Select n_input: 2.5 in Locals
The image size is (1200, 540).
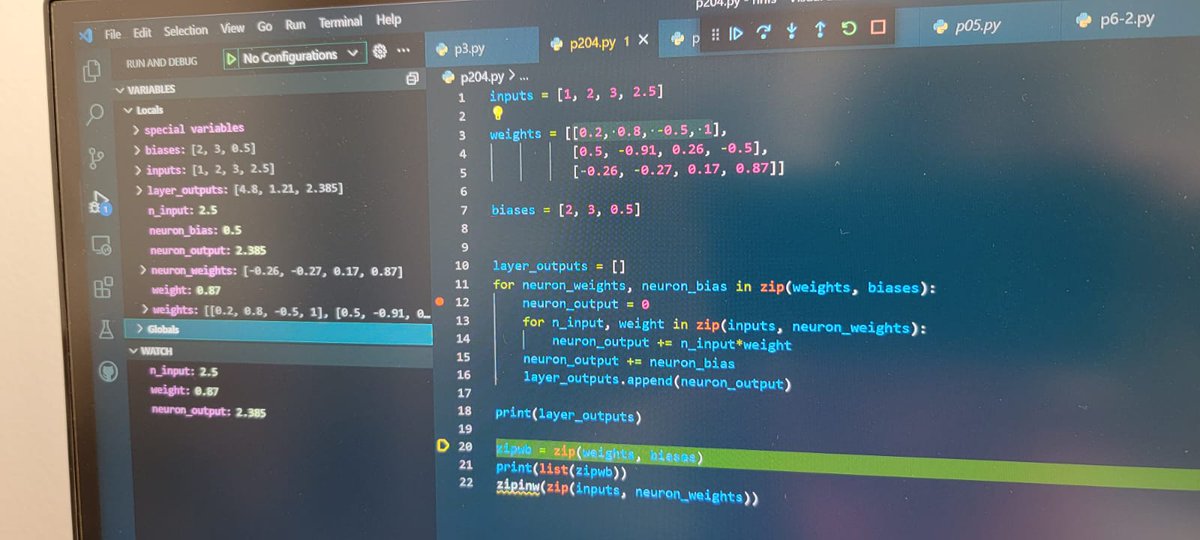(x=181, y=211)
